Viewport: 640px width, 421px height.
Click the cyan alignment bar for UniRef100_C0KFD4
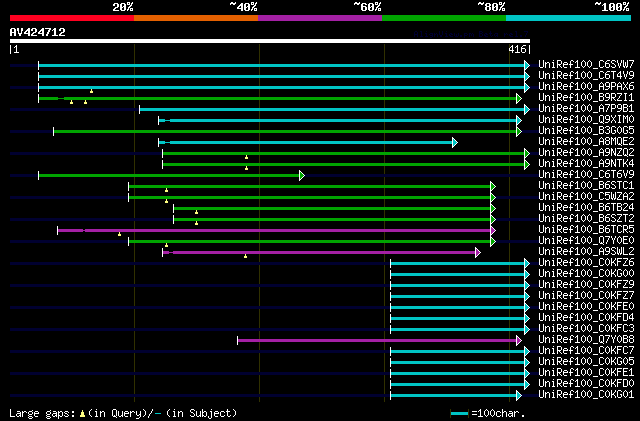pyautogui.click(x=458, y=319)
